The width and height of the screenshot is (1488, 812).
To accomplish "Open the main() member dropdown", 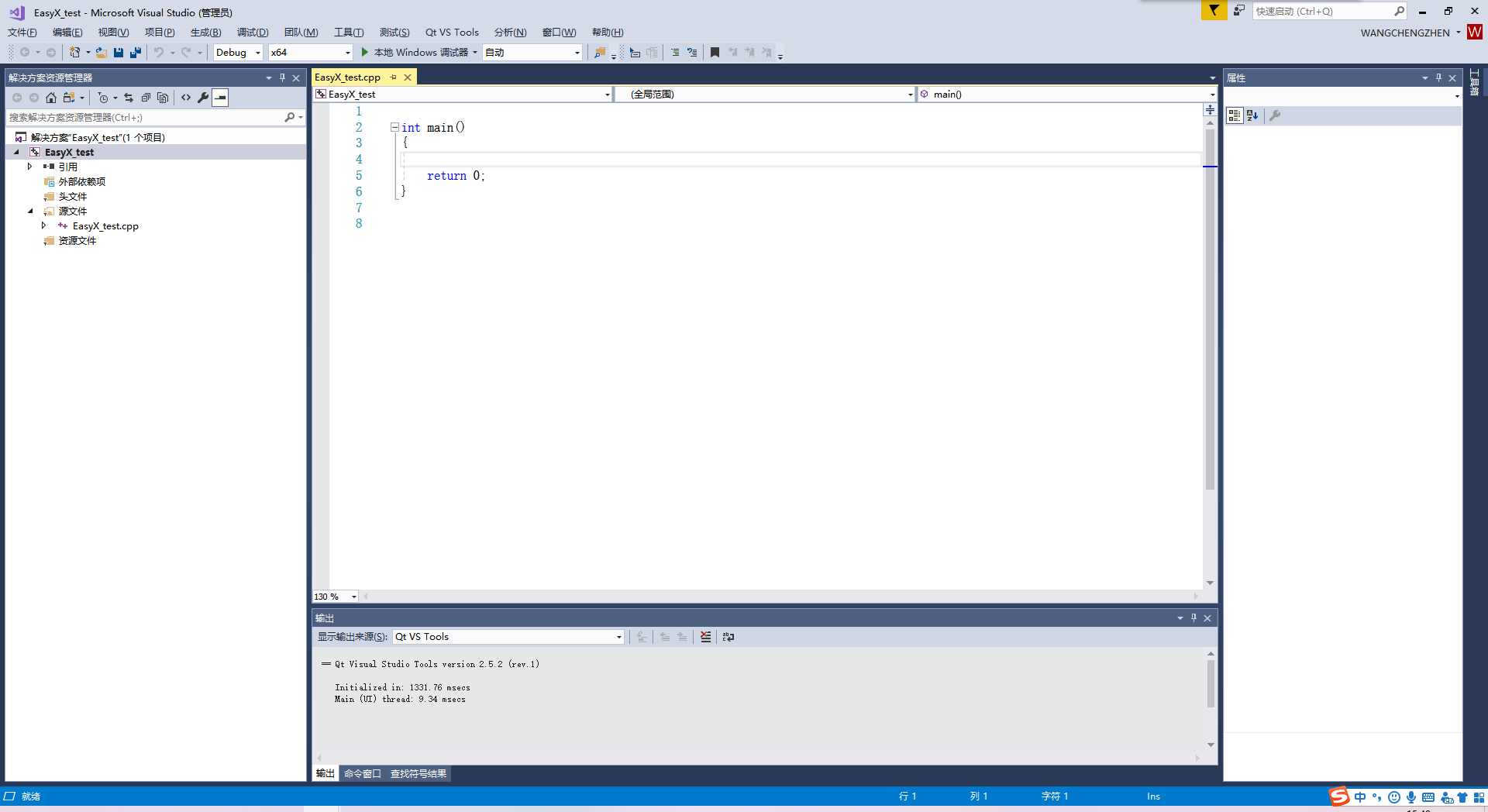I will point(1212,95).
